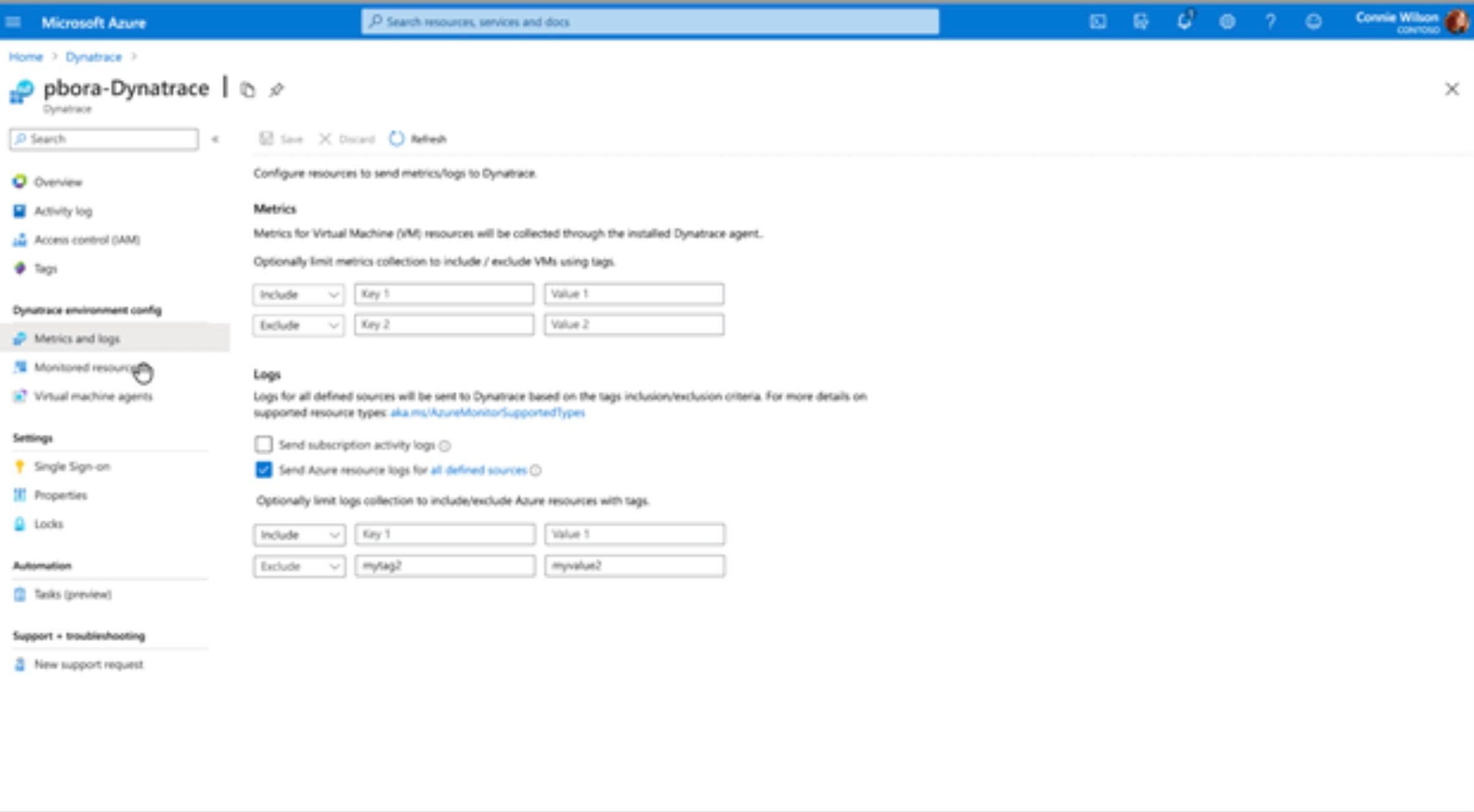This screenshot has height=812, width=1474.
Task: Click Connie Wilson's account avatar
Action: (1457, 22)
